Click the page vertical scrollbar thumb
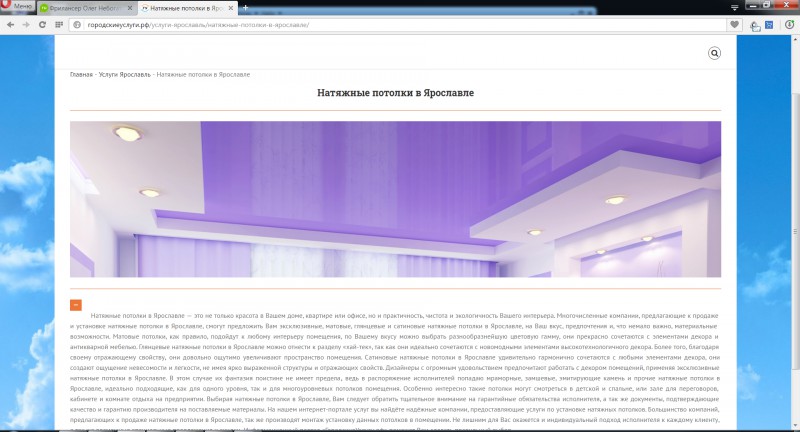The height and width of the screenshot is (432, 800). click(795, 230)
